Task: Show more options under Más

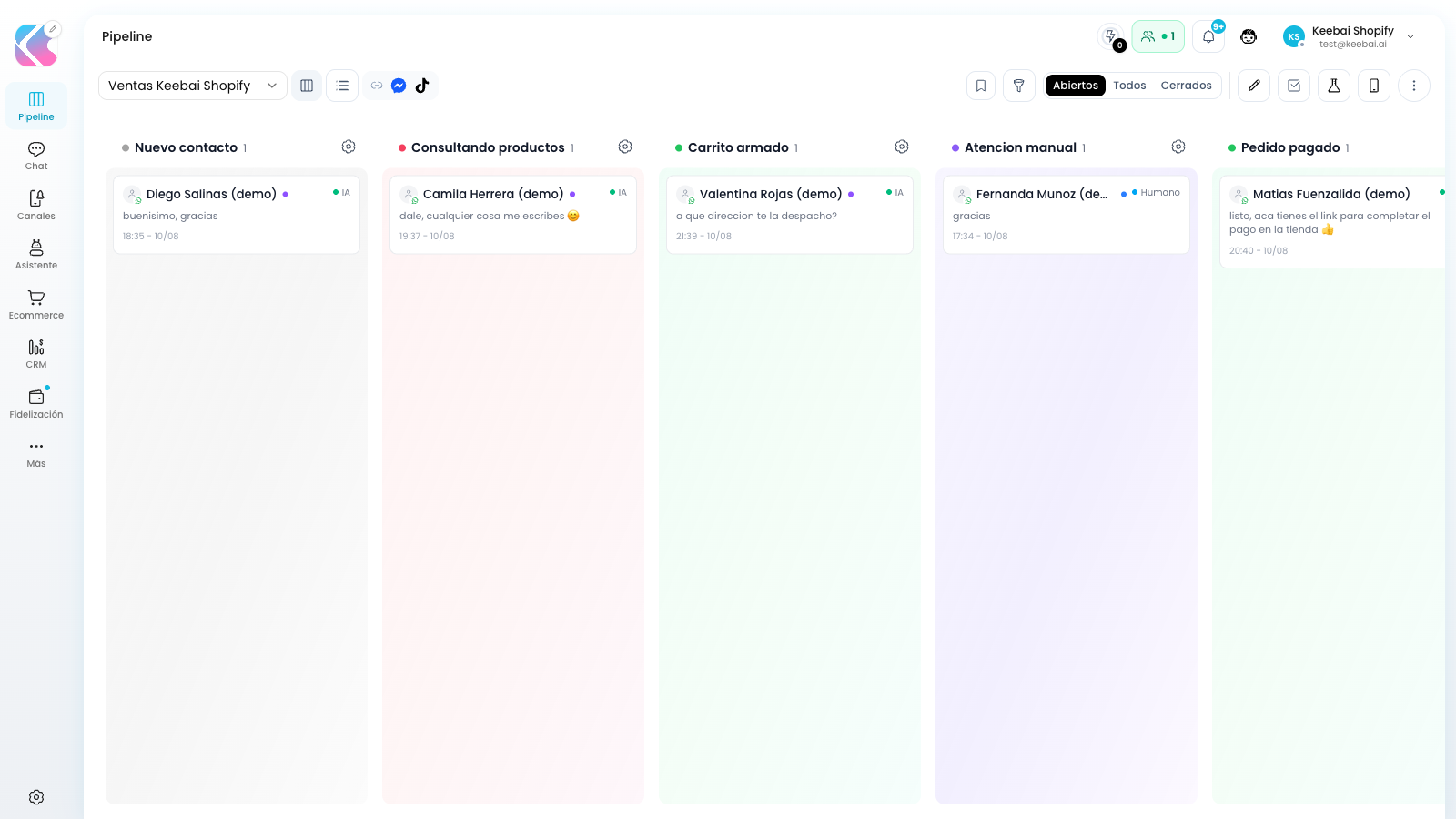Action: click(36, 453)
